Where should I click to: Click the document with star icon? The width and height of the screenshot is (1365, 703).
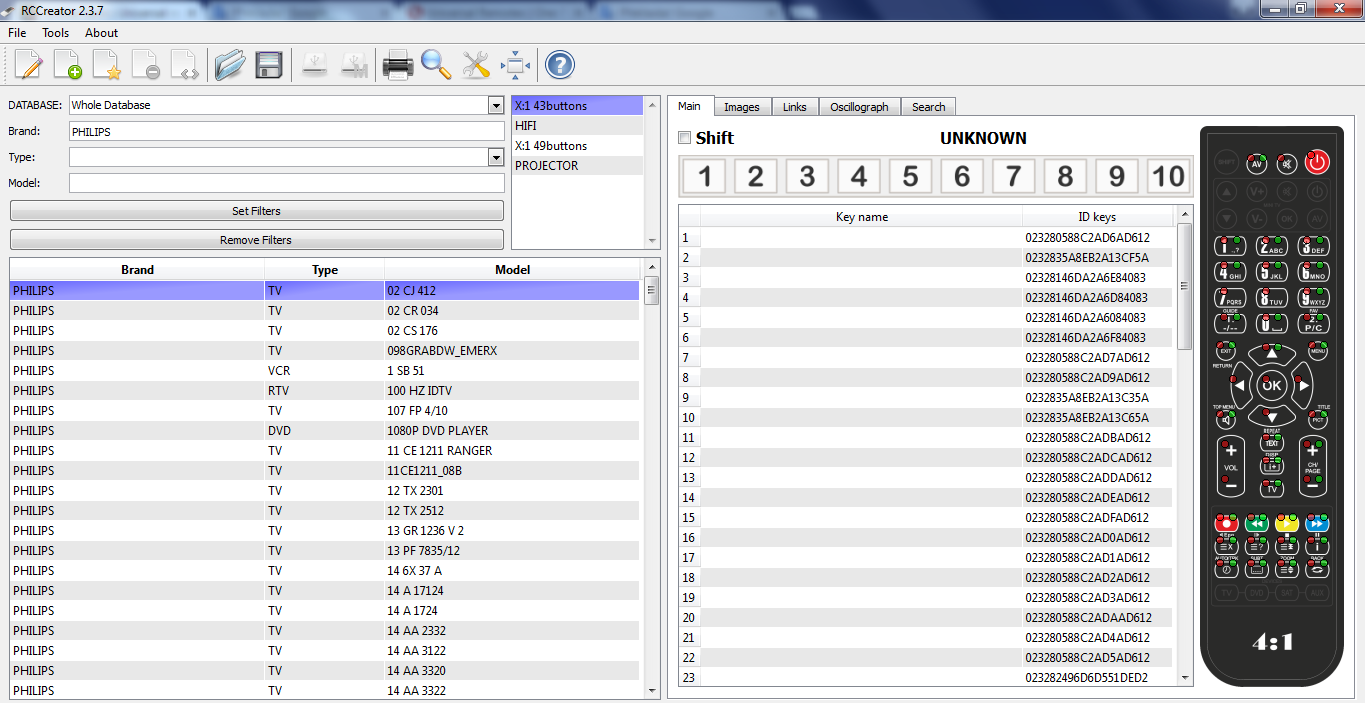tap(107, 66)
